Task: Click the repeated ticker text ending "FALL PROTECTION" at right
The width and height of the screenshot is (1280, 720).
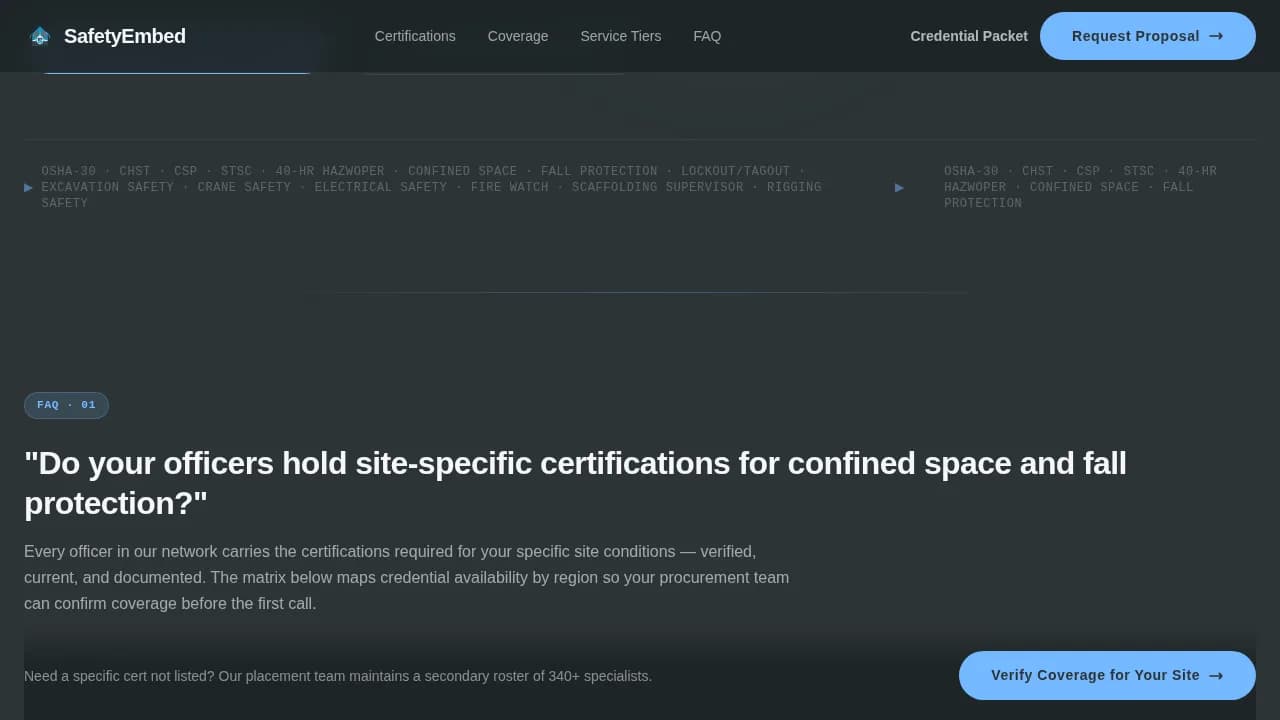Action: (x=1080, y=187)
